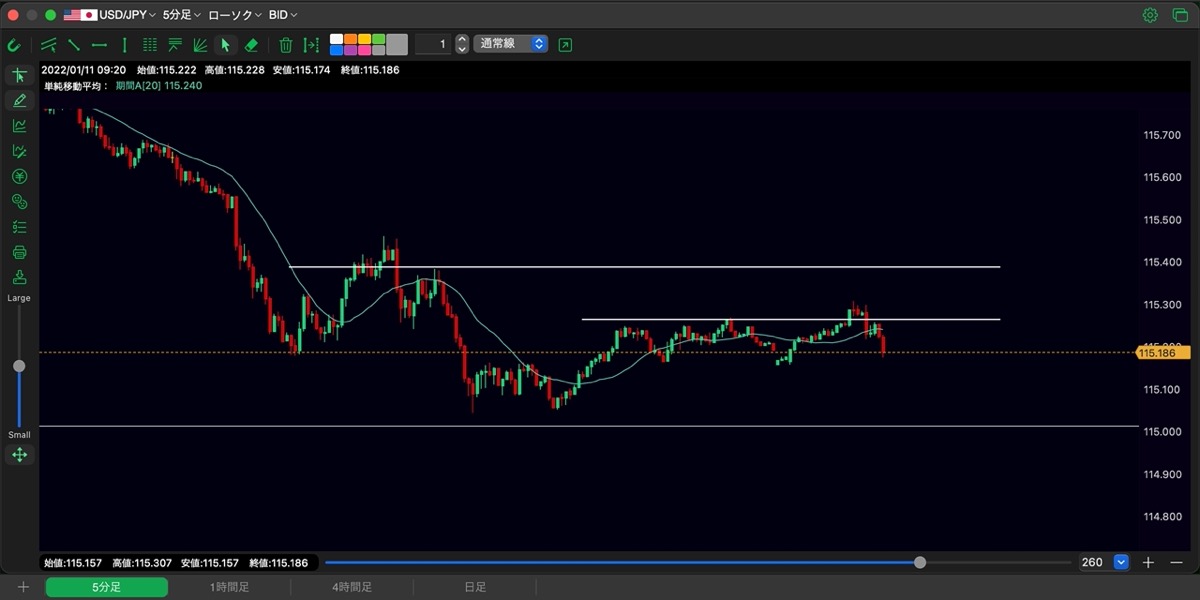Click the four-way move arrows icon
Image resolution: width=1200 pixels, height=600 pixels.
[x=19, y=455]
